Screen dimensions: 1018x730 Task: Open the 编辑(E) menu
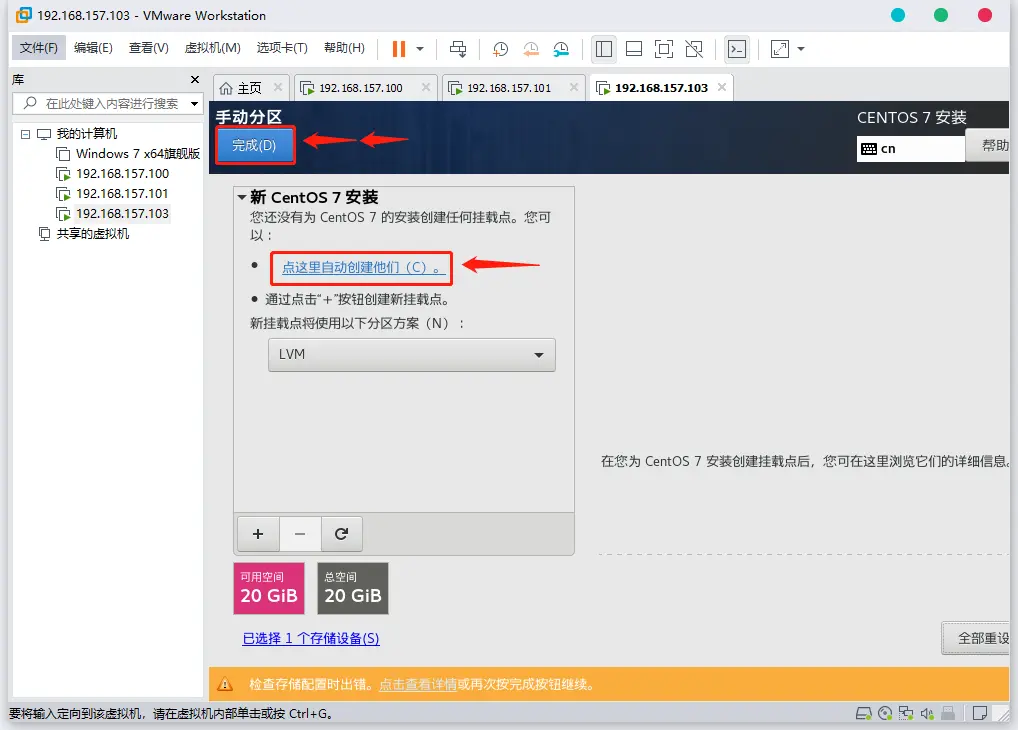point(93,47)
